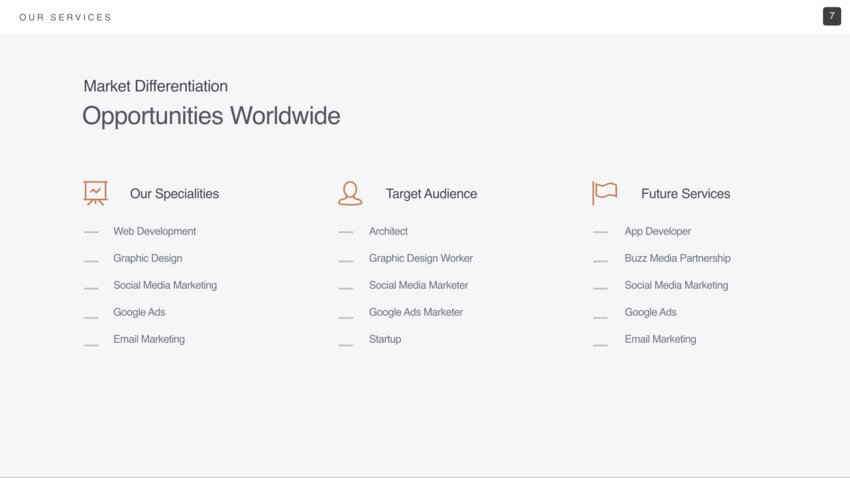
Task: Click the slide number 7 badge
Action: point(831,16)
